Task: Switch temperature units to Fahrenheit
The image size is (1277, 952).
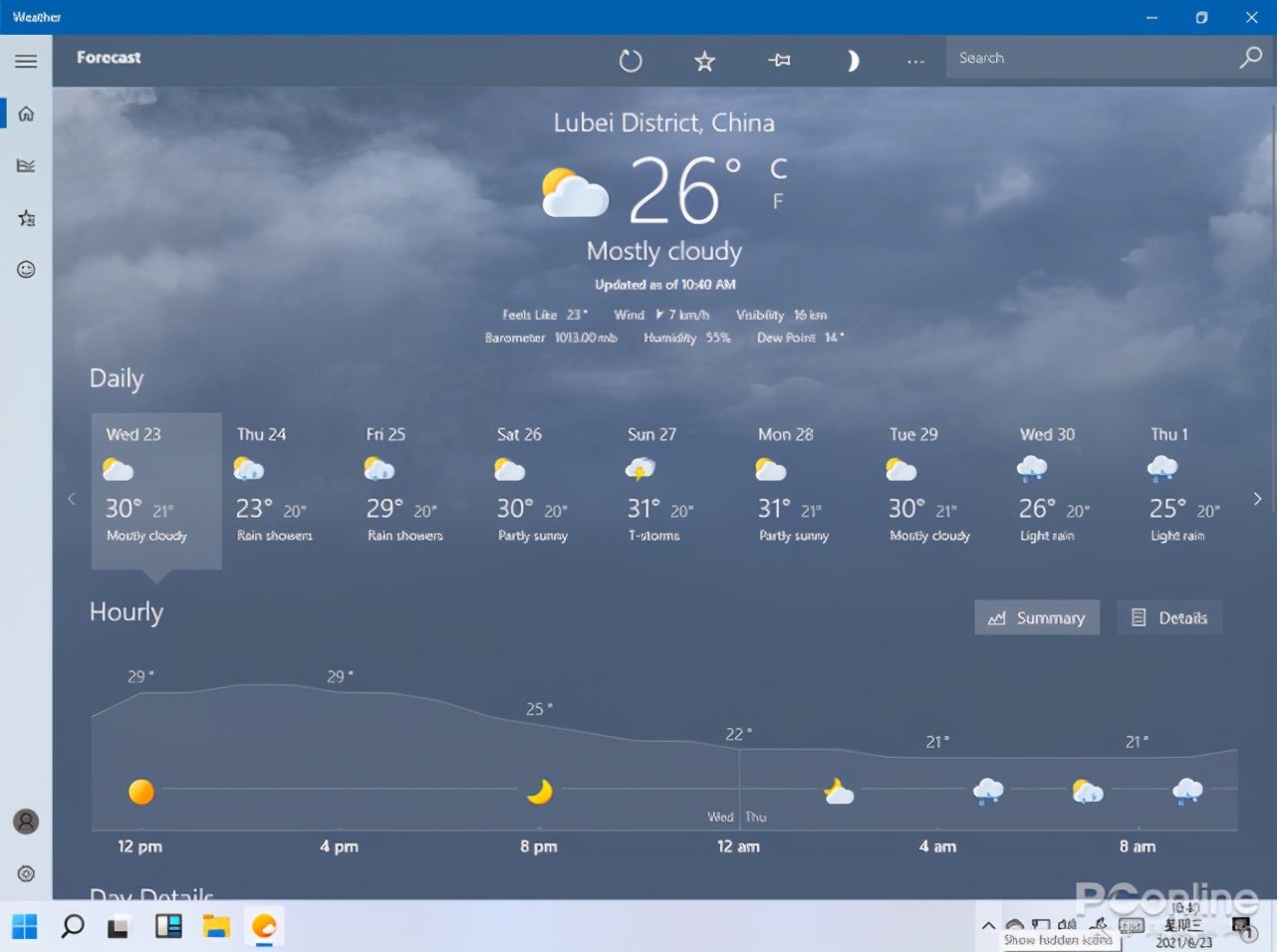Action: [x=776, y=199]
